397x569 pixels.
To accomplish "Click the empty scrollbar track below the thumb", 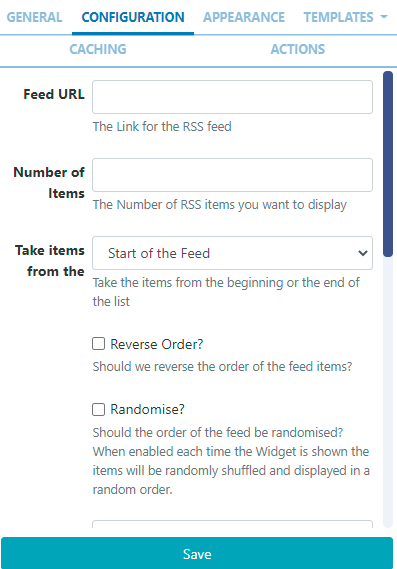I will [x=388, y=392].
